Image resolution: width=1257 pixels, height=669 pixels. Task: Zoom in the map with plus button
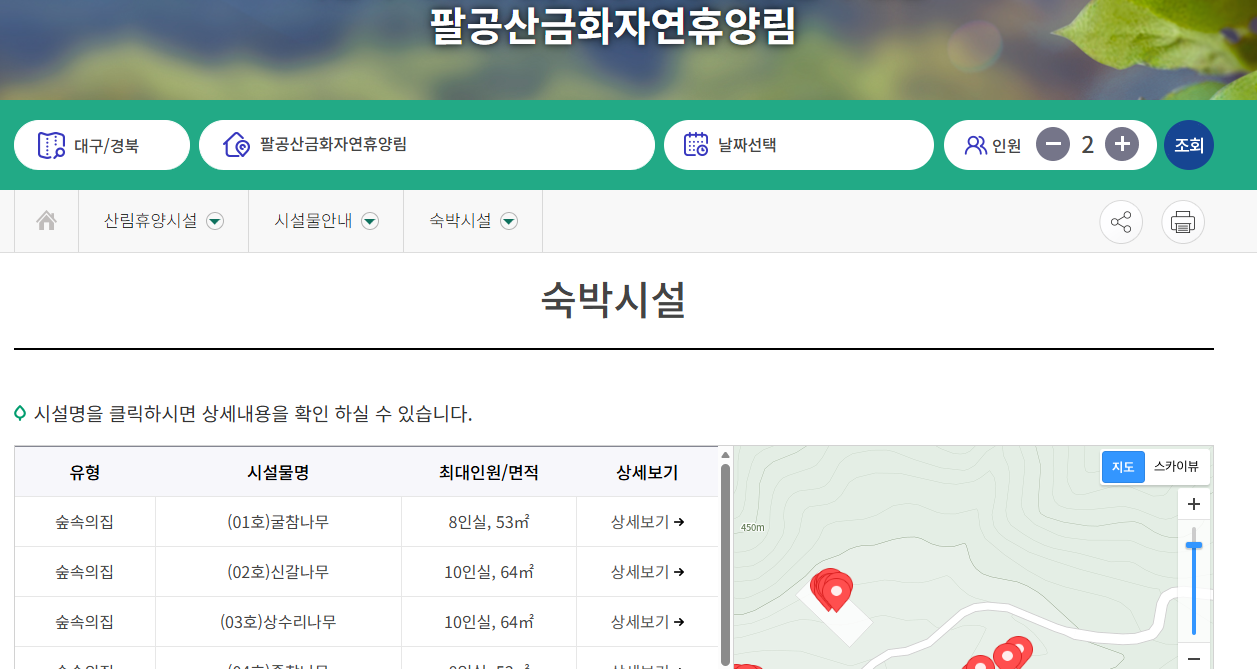(x=1193, y=505)
